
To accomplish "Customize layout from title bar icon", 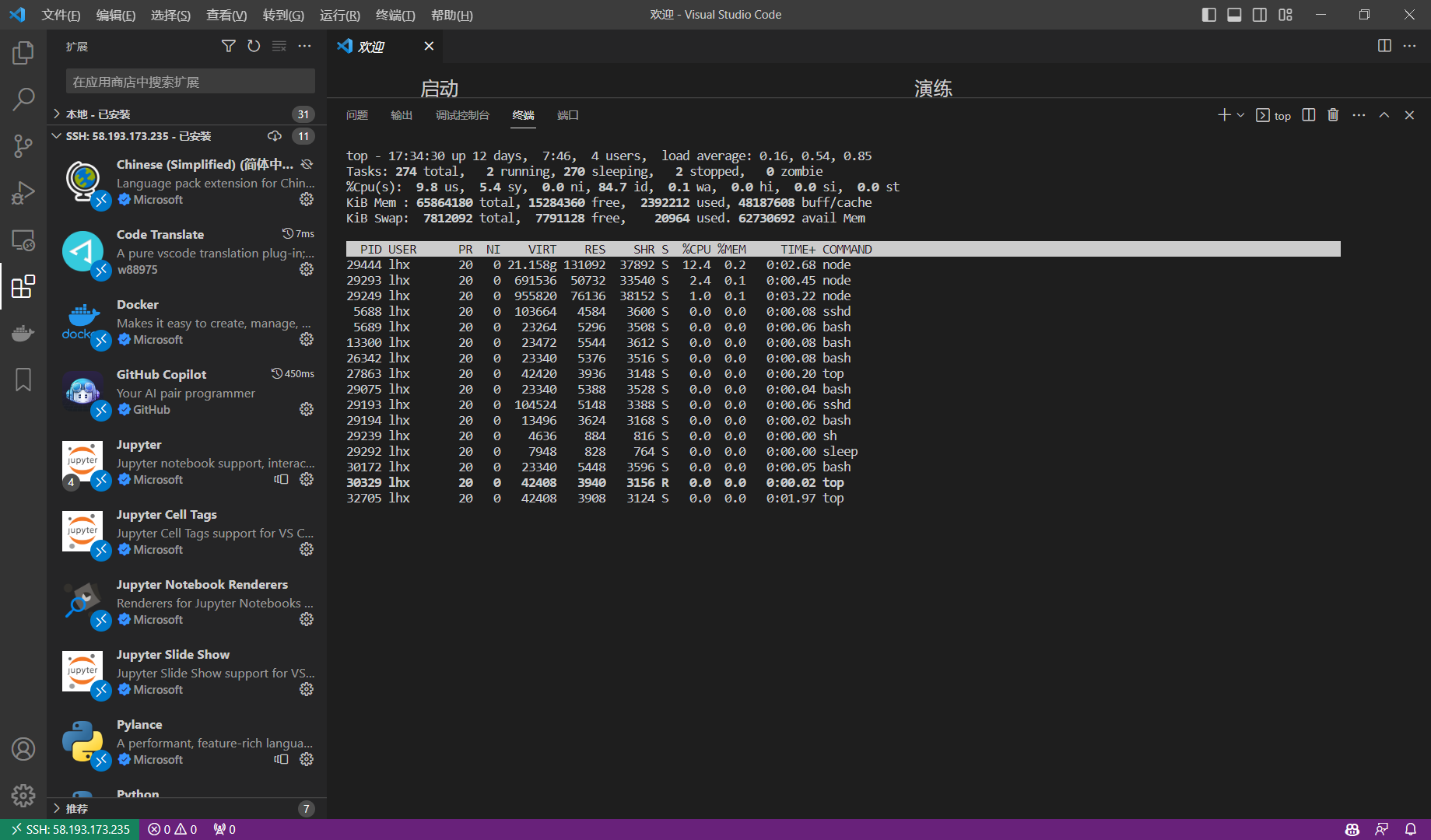I will [x=1285, y=15].
